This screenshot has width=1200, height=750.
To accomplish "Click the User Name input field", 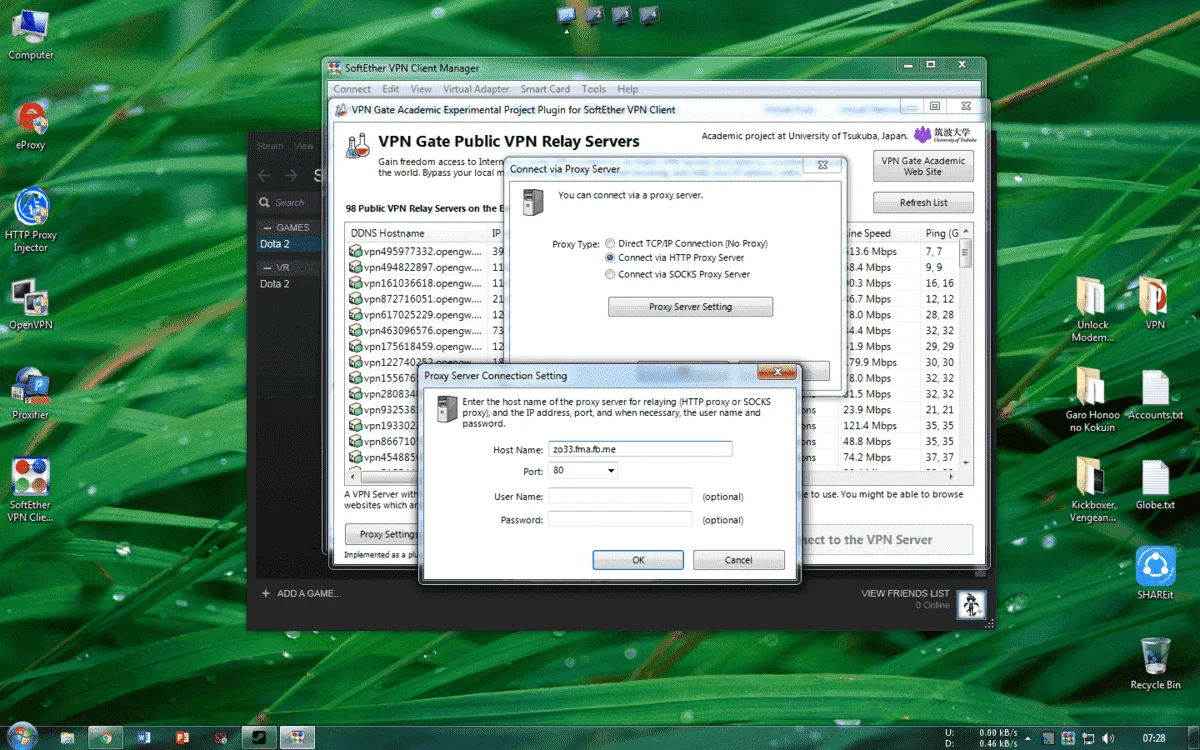I will coord(620,496).
